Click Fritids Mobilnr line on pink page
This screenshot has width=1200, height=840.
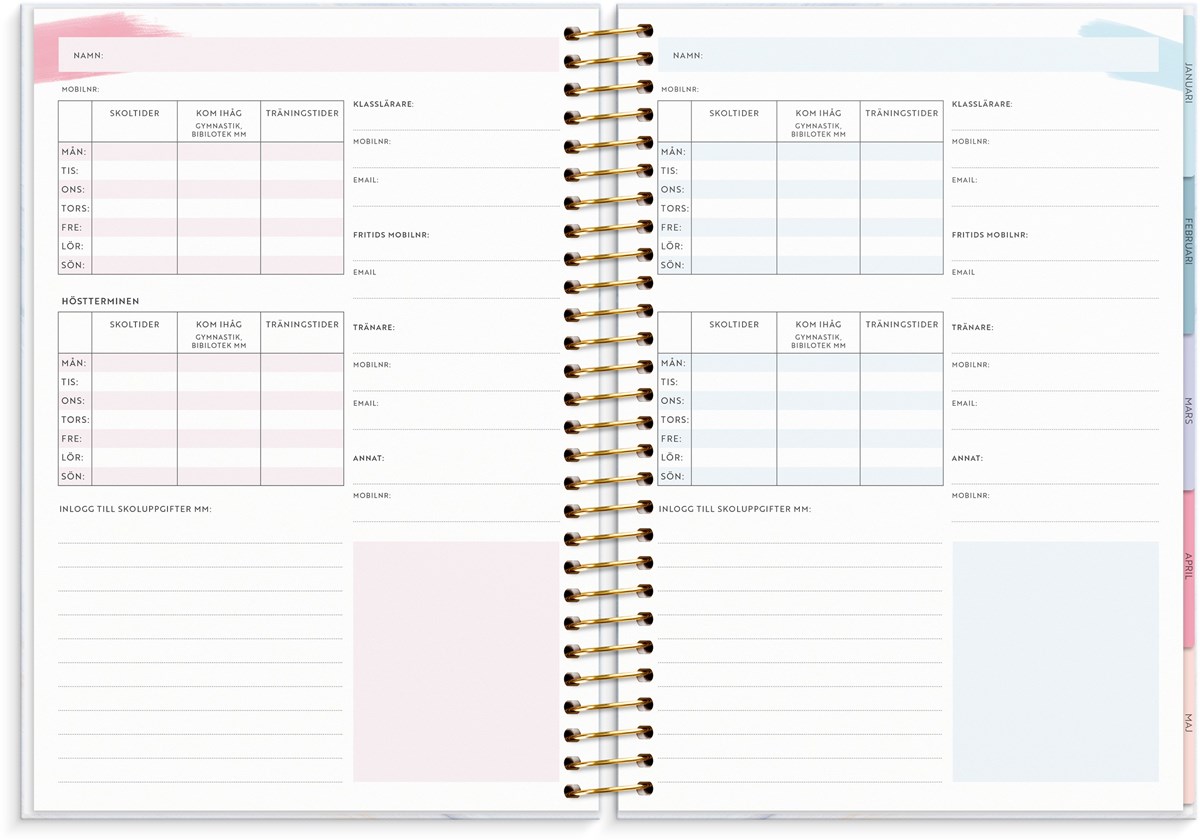tap(455, 252)
